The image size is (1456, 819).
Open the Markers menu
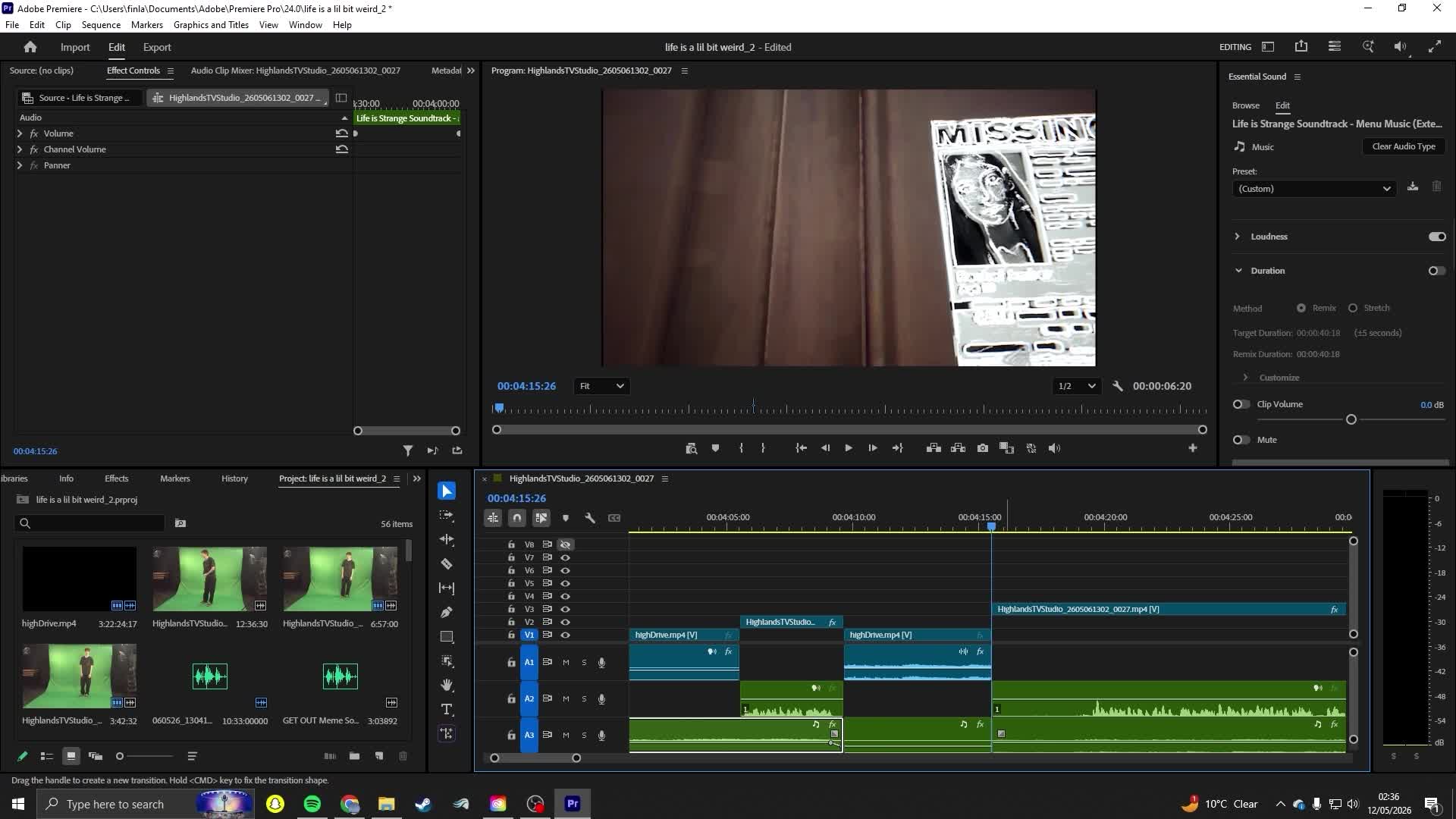coord(147,25)
